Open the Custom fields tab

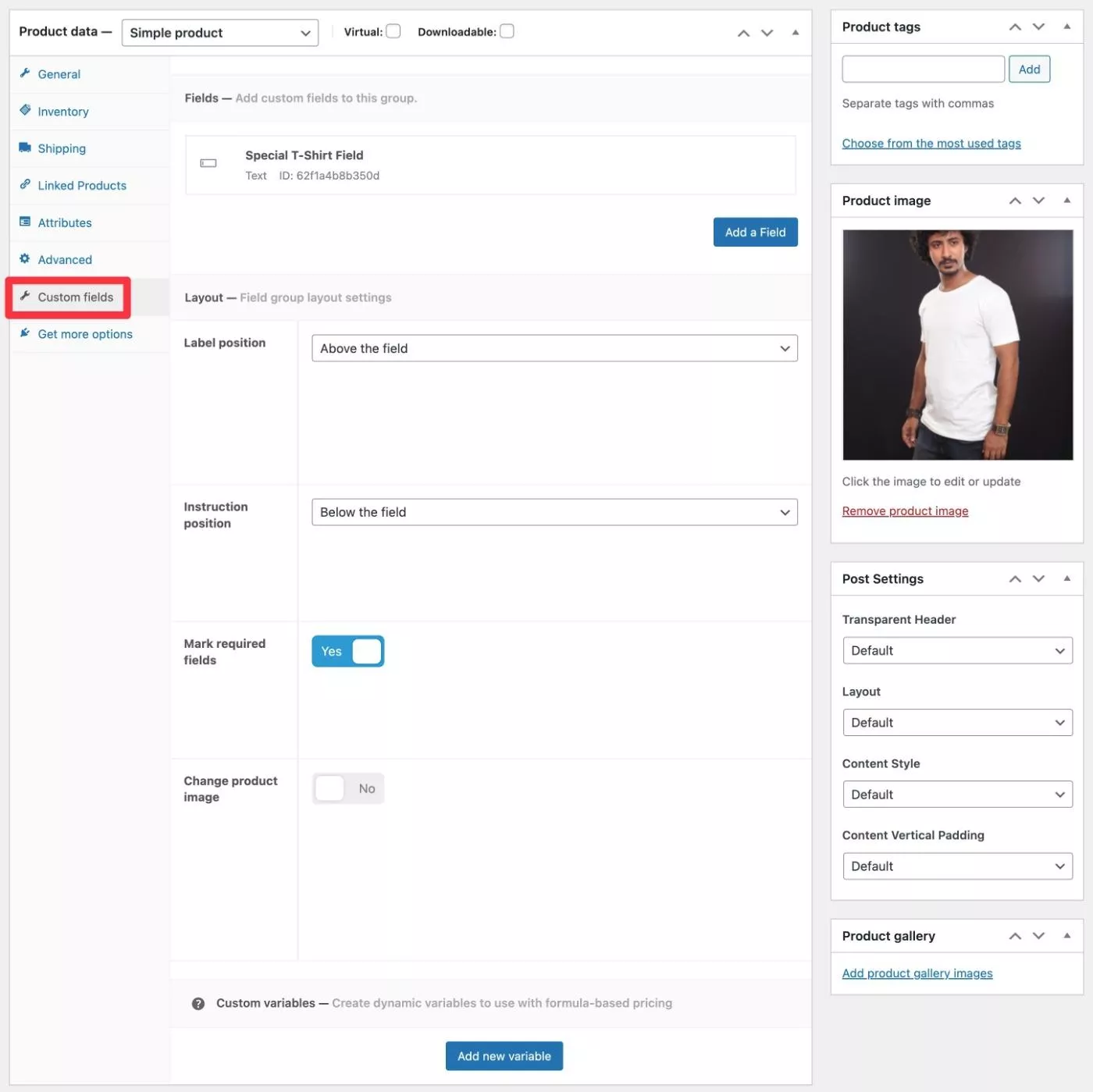click(89, 297)
